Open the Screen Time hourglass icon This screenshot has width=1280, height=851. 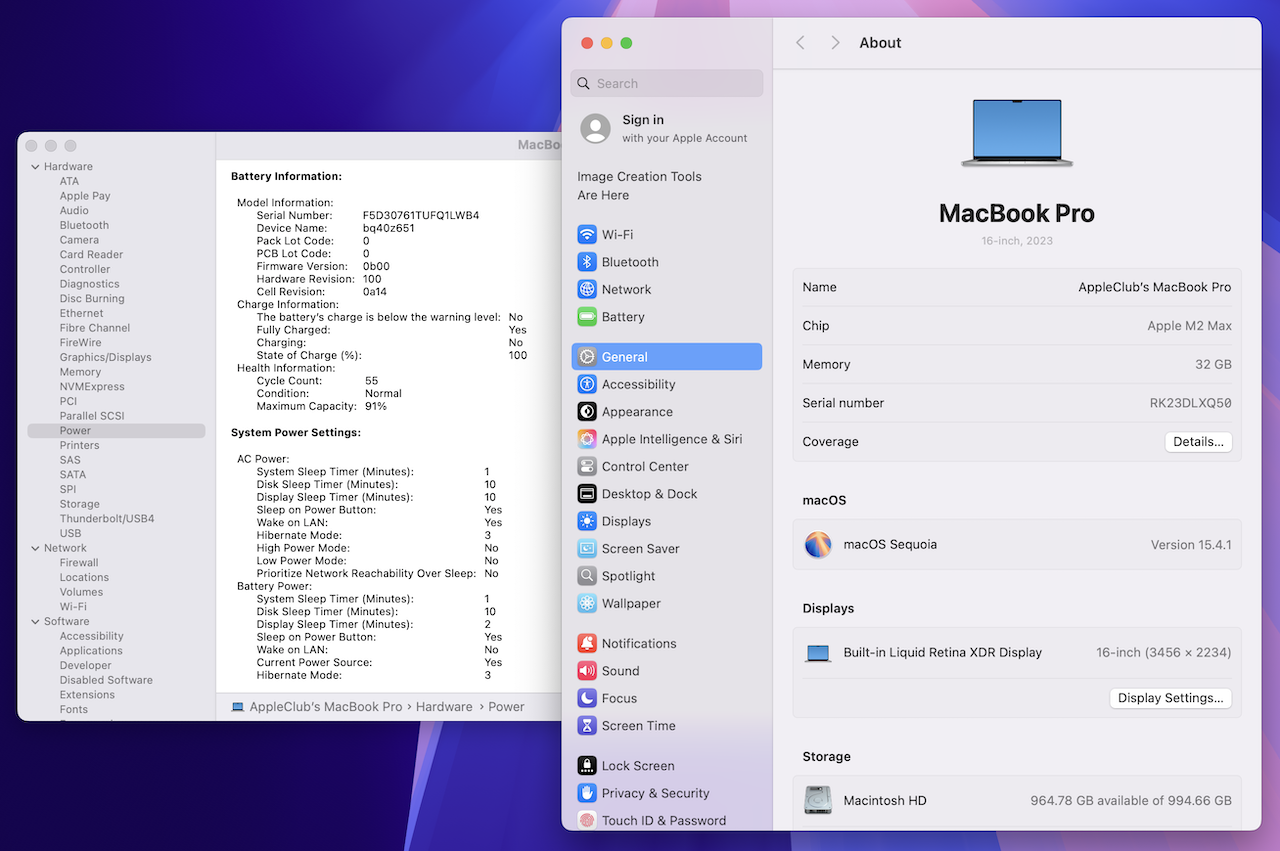(x=587, y=726)
